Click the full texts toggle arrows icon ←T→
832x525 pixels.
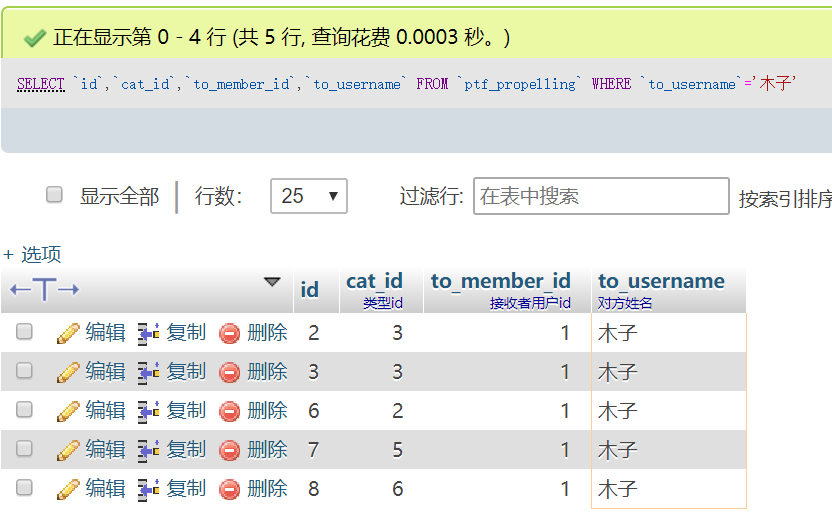pyautogui.click(x=45, y=290)
